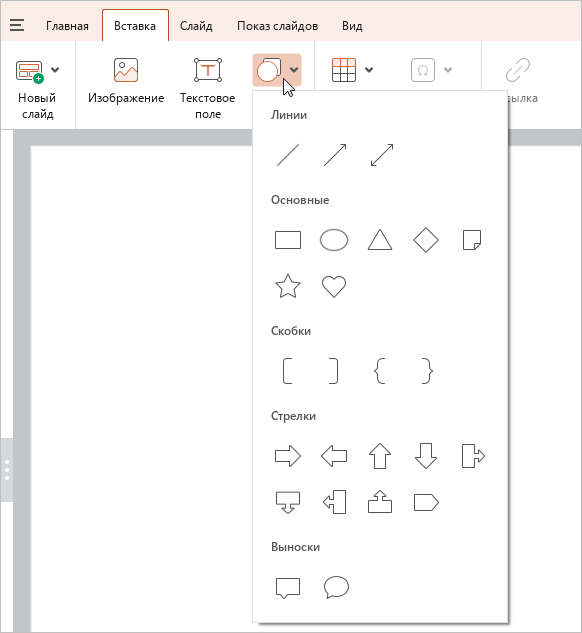
Task: Click the Текстовое поле button
Action: pyautogui.click(x=207, y=89)
